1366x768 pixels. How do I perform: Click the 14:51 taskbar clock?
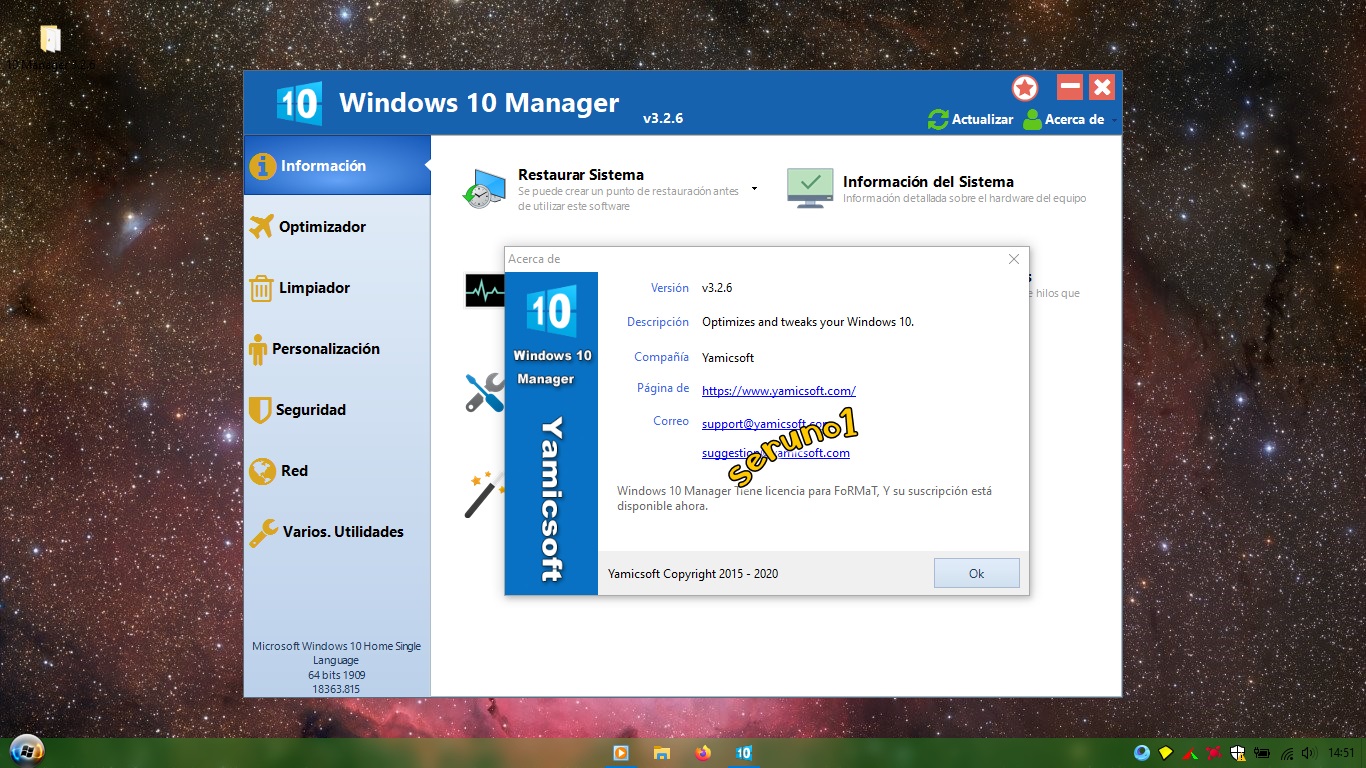(x=1342, y=752)
